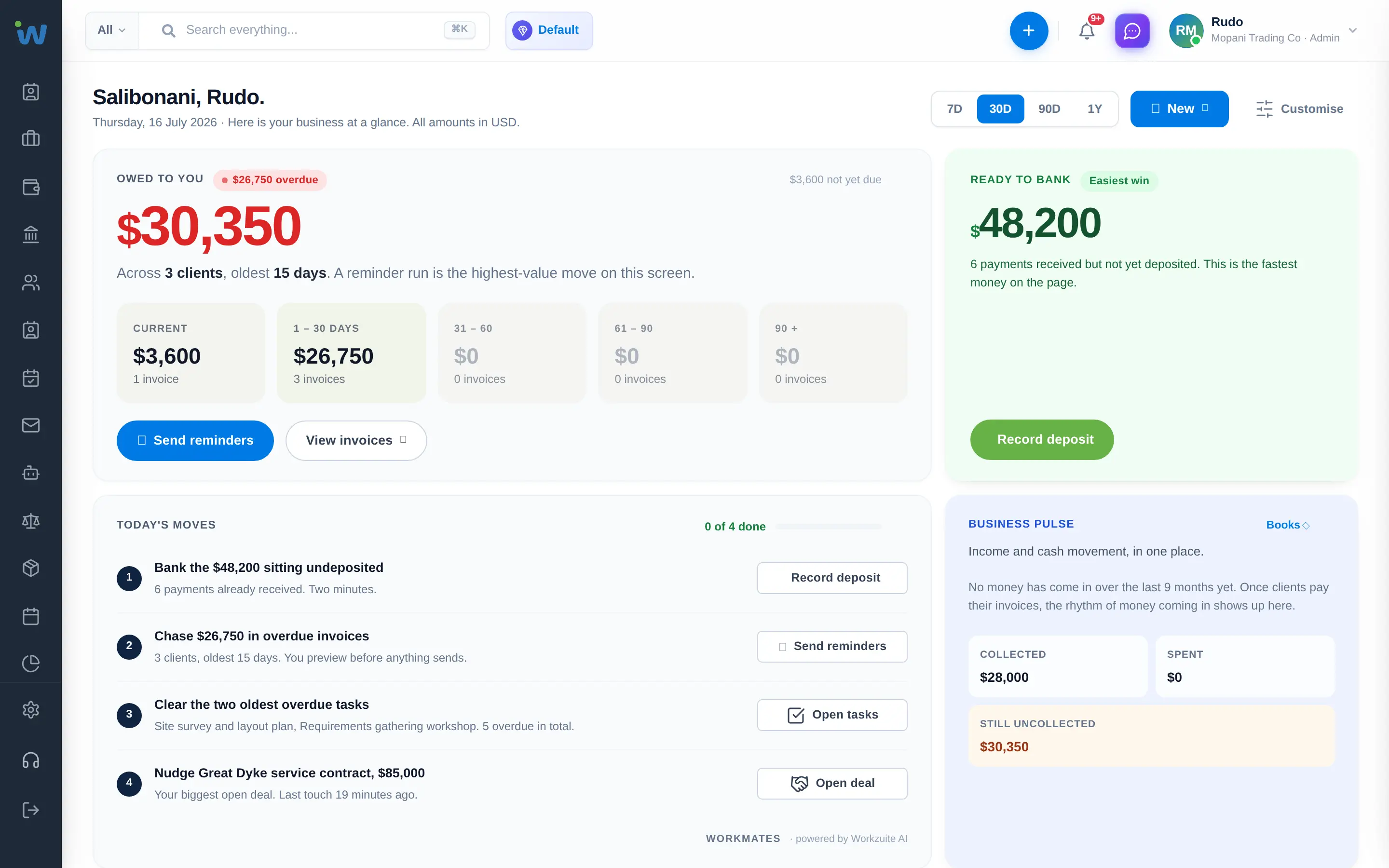
Task: Click the Easiest win badge
Action: coord(1118,181)
